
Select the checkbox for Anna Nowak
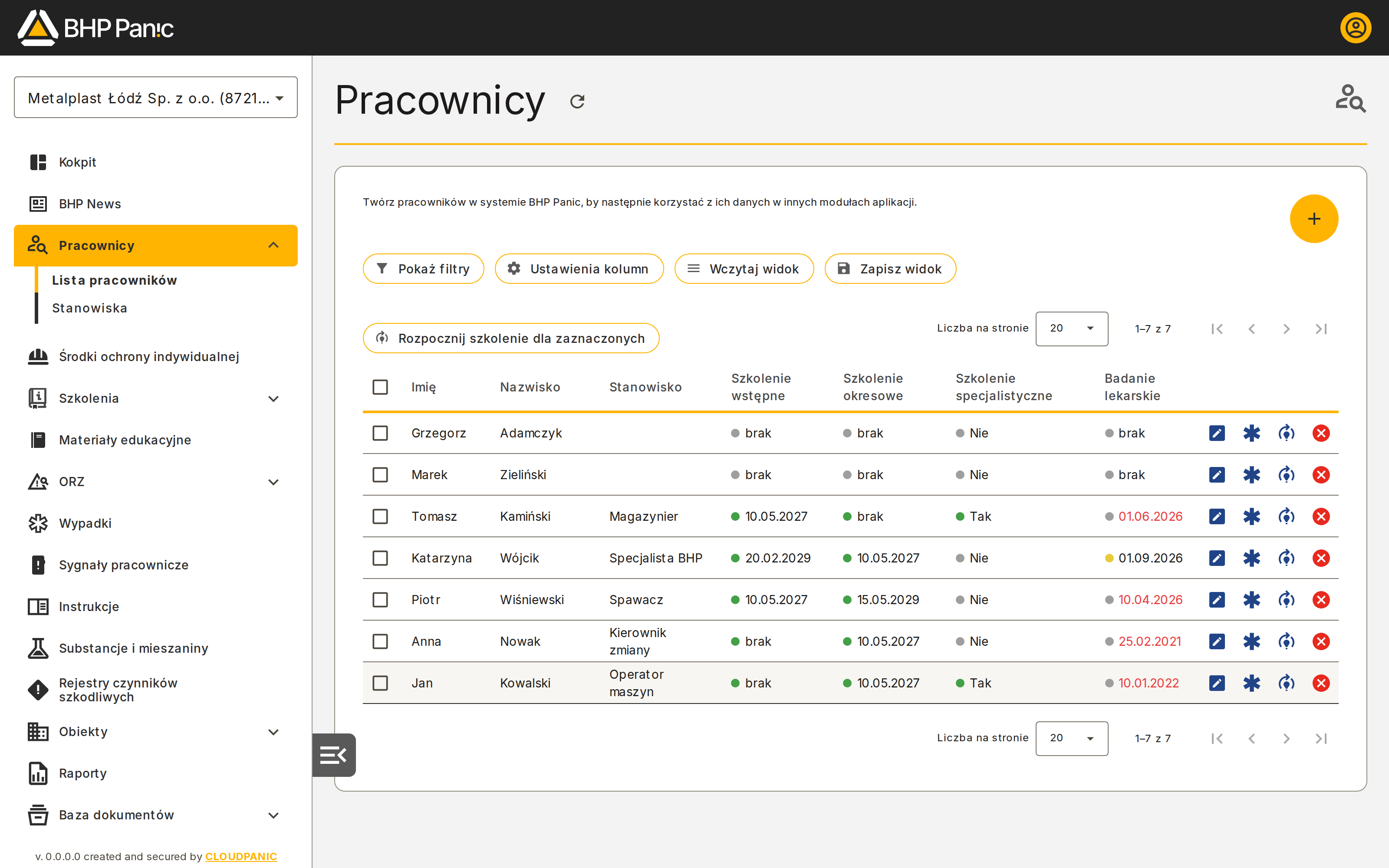380,641
